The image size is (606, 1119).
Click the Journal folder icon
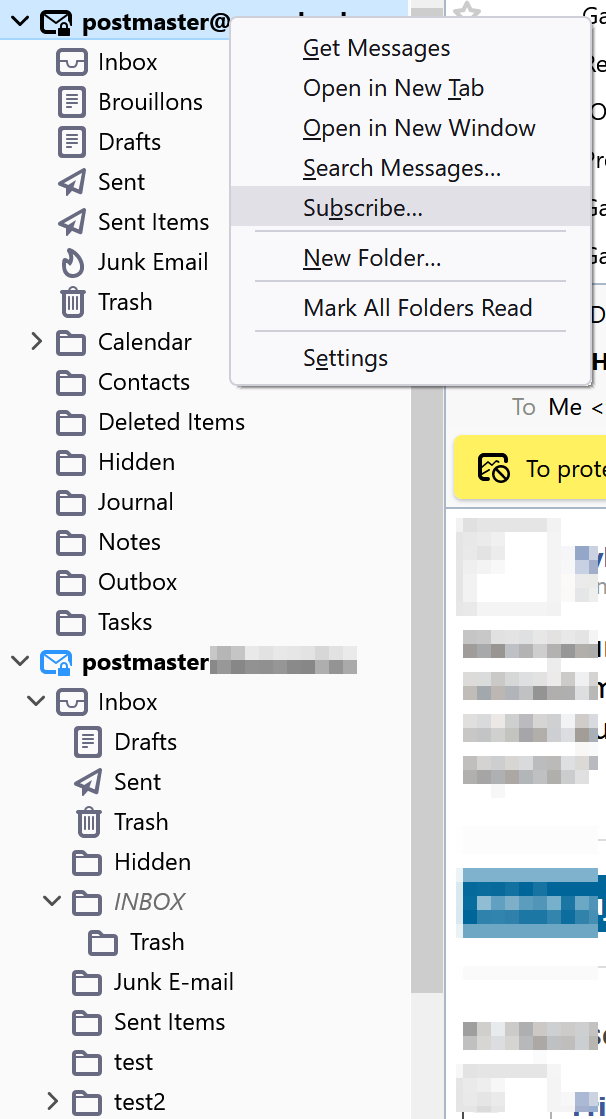(72, 502)
